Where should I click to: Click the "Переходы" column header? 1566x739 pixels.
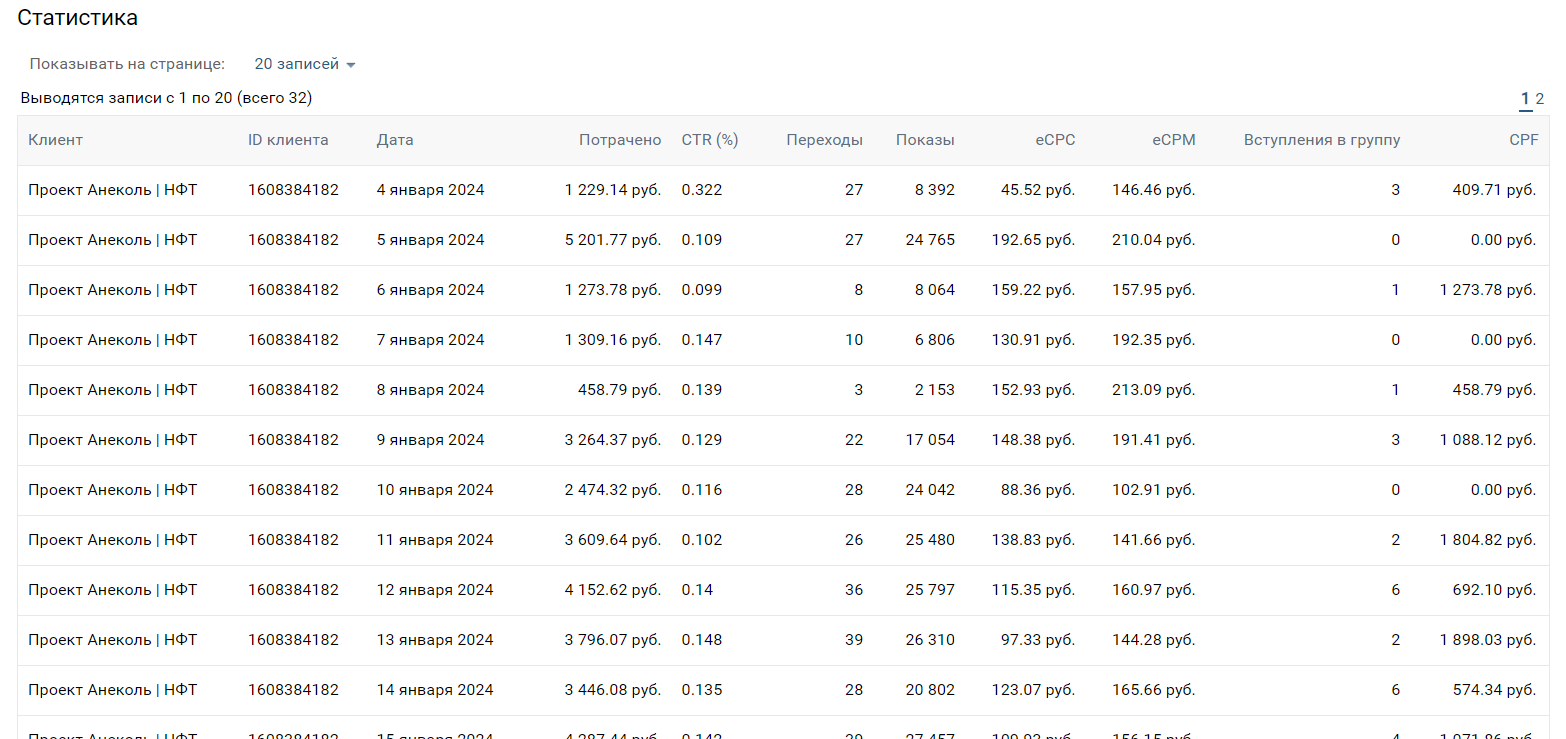(x=824, y=140)
